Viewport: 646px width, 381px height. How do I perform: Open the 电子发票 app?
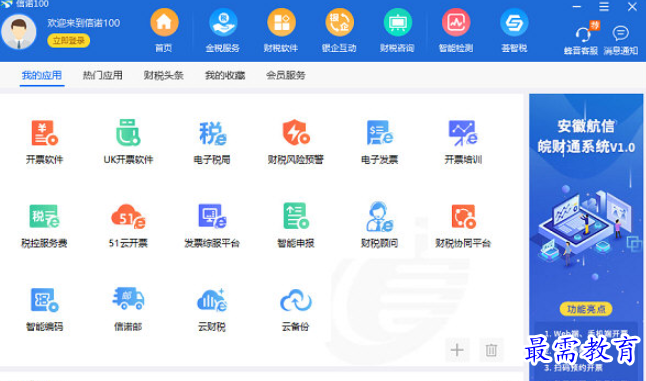point(379,142)
